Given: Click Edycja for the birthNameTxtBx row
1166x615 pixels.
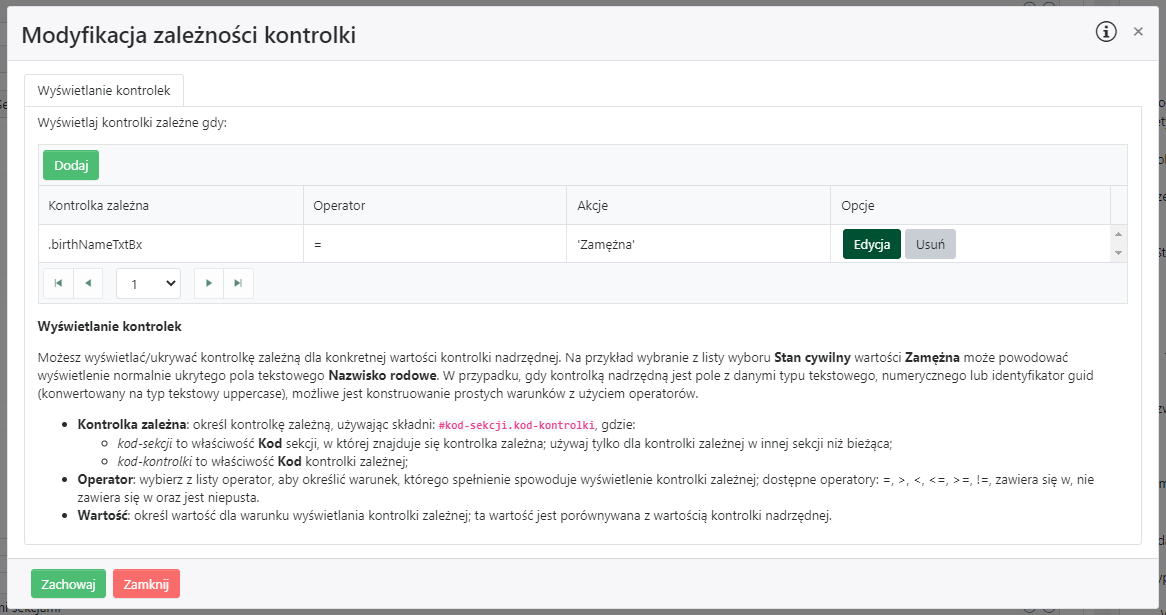Looking at the screenshot, I should pos(872,244).
